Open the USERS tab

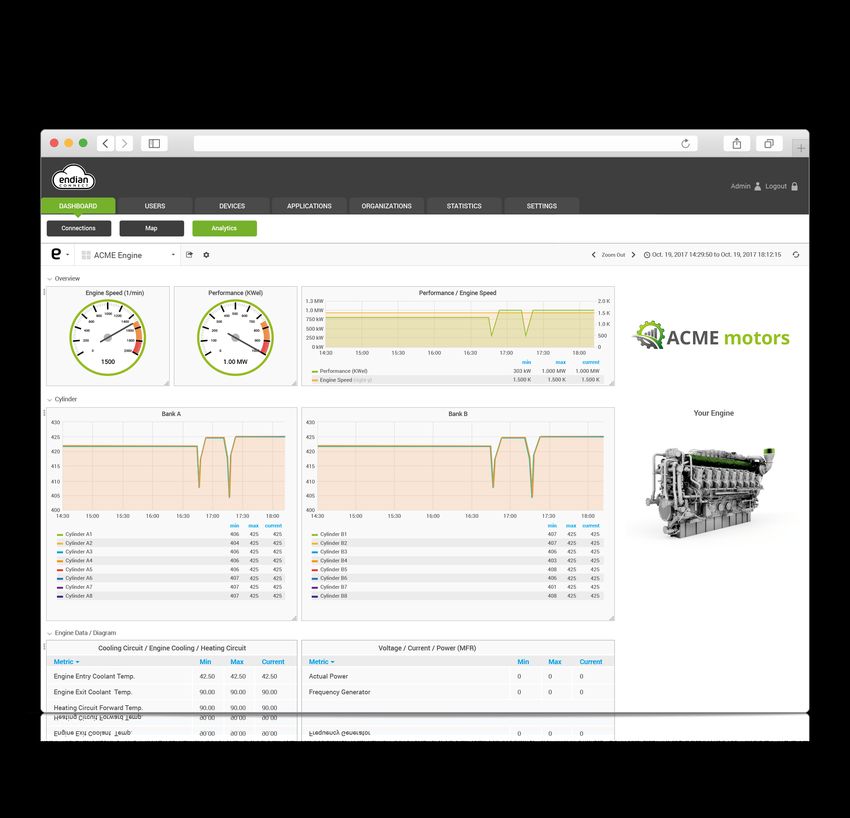pyautogui.click(x=155, y=206)
